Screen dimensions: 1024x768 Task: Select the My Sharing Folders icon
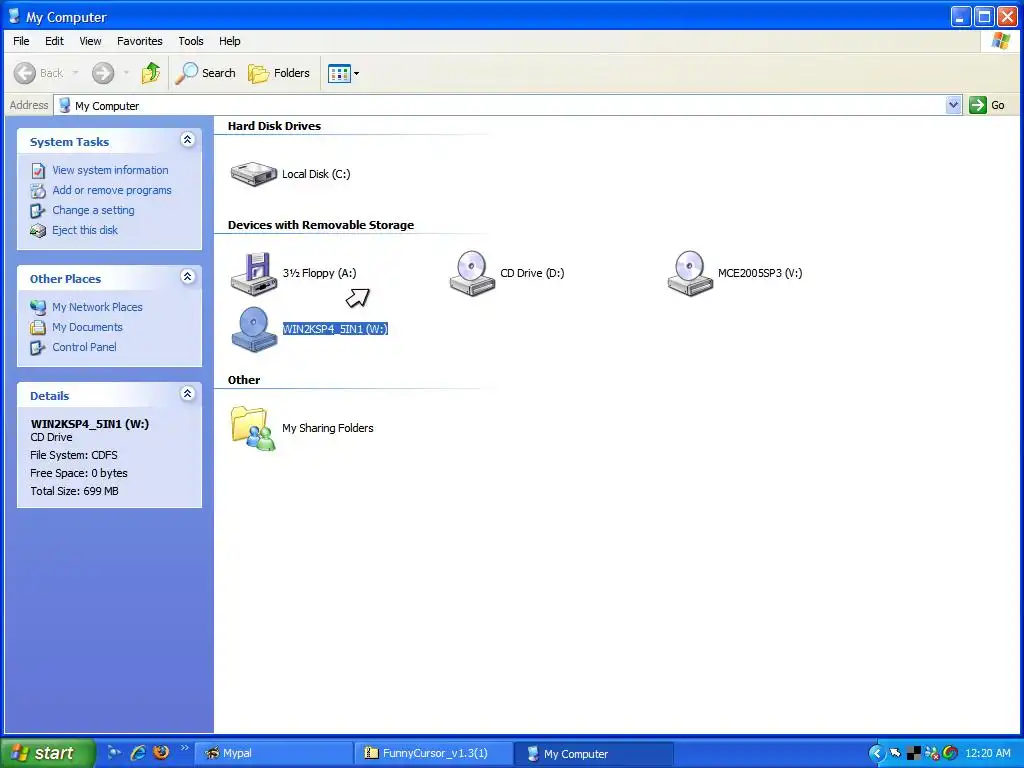[253, 428]
